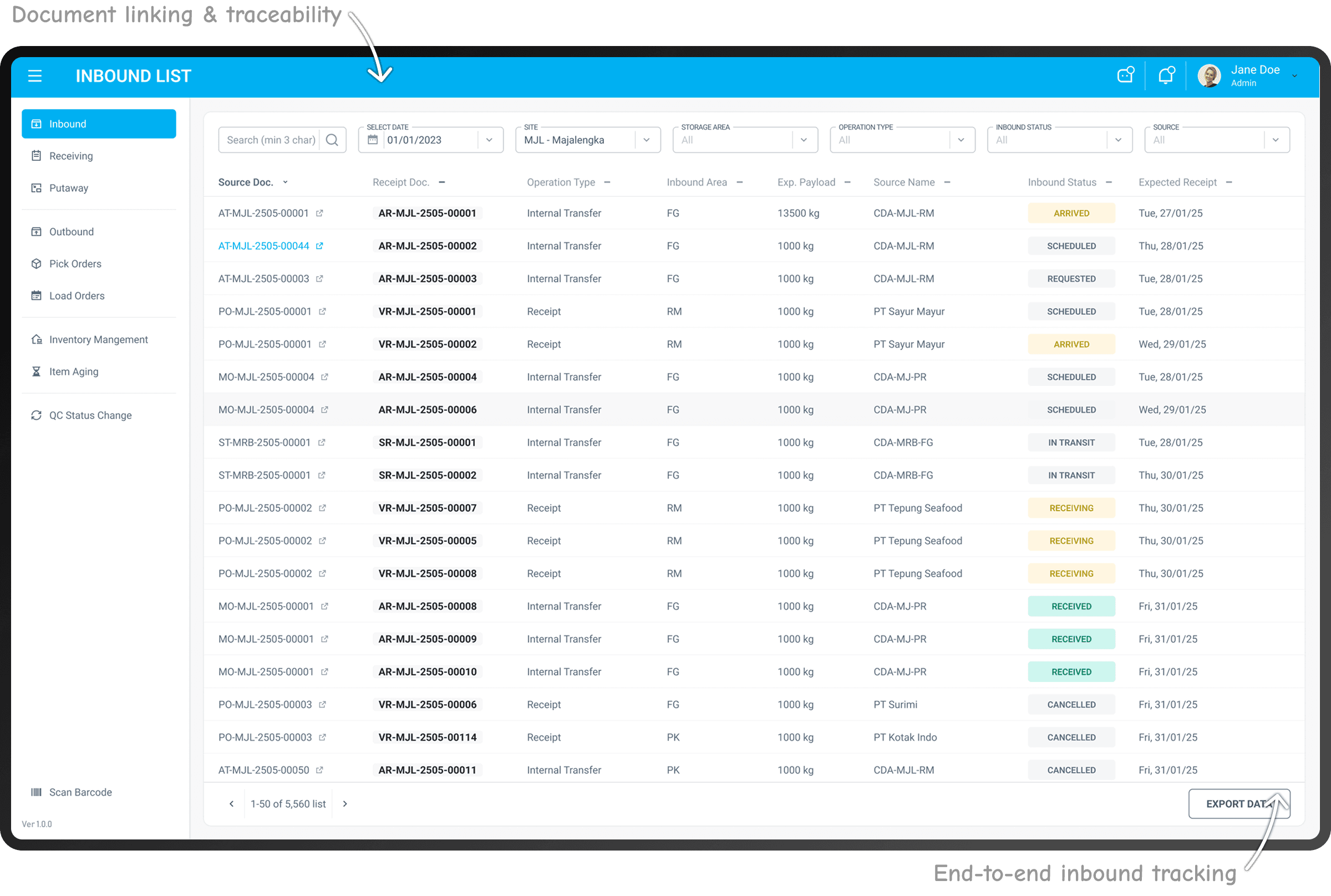Select Pick Orders in the sidebar

pyautogui.click(x=75, y=264)
